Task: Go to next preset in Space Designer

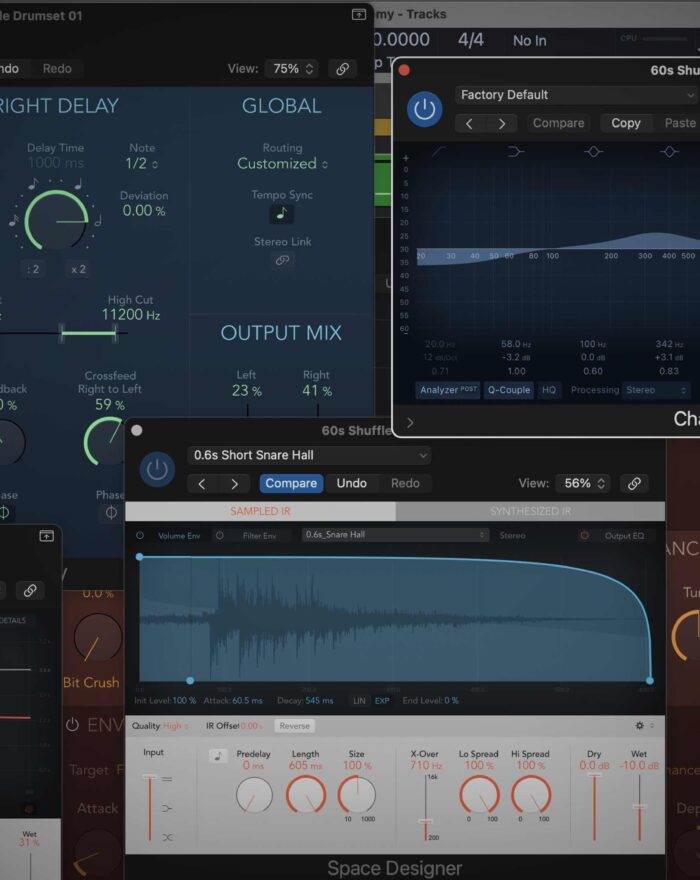Action: point(235,484)
